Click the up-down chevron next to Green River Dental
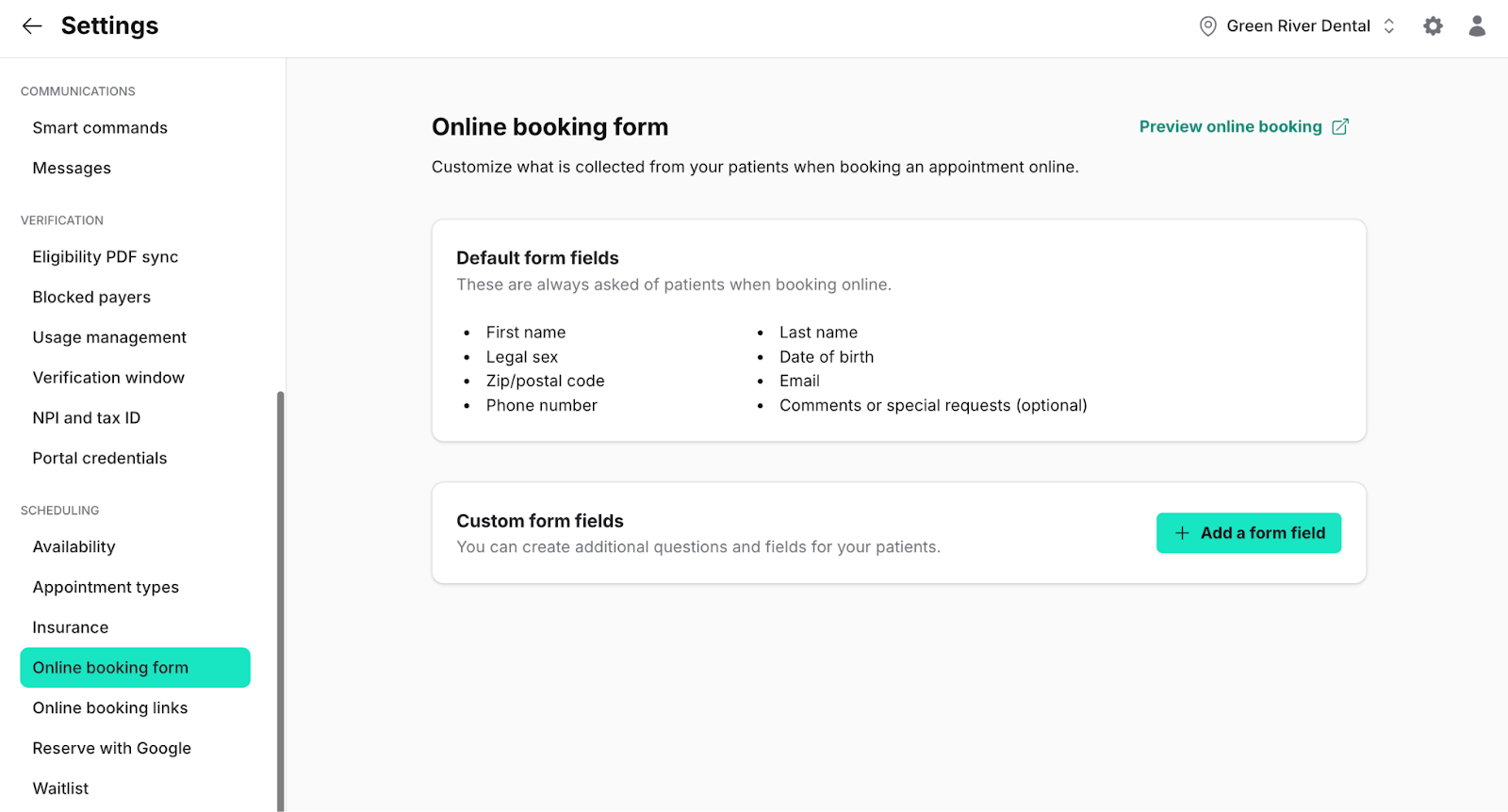The image size is (1508, 812). pos(1389,26)
